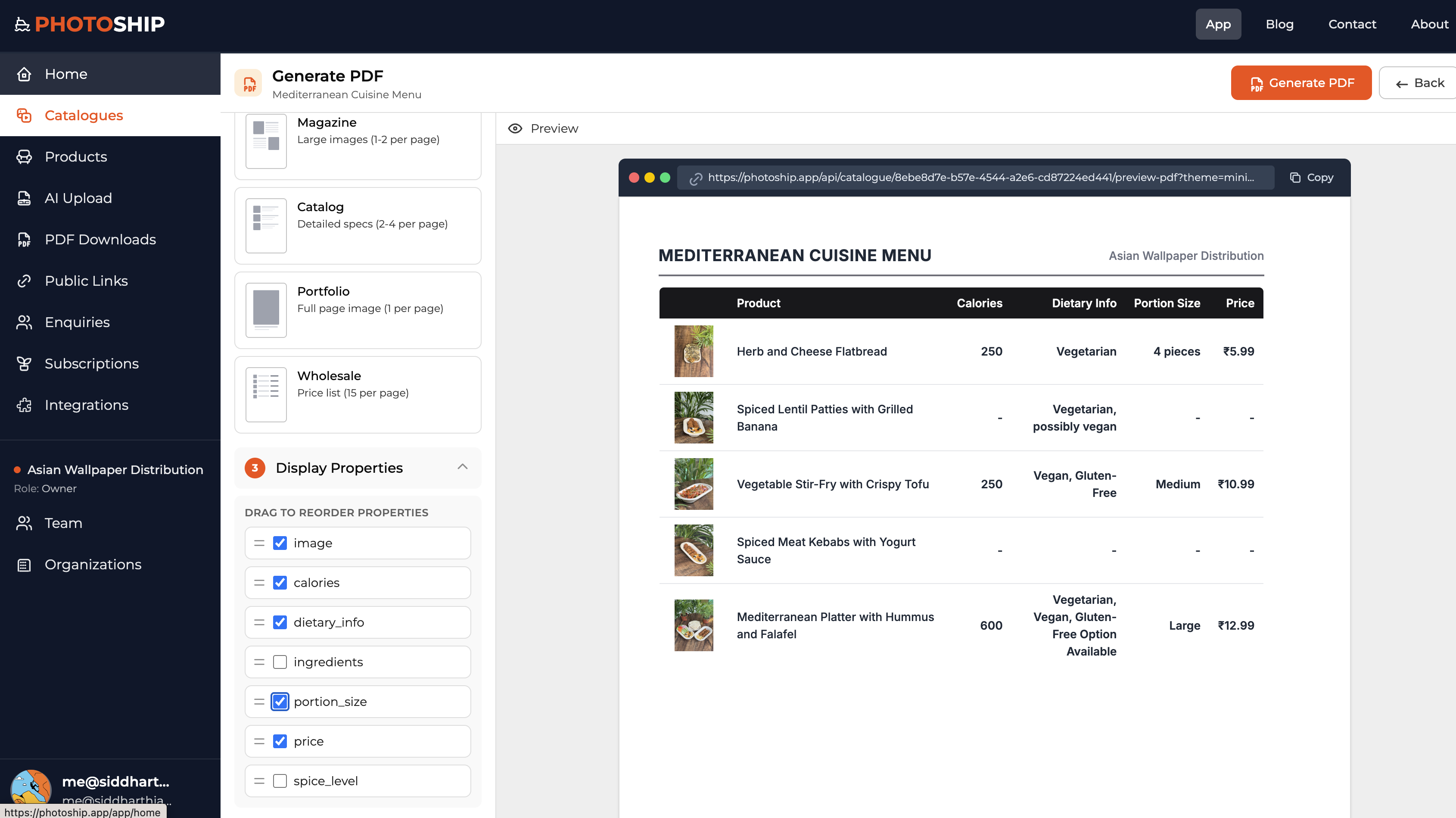The height and width of the screenshot is (818, 1456).
Task: Open the Products section
Action: 76,156
